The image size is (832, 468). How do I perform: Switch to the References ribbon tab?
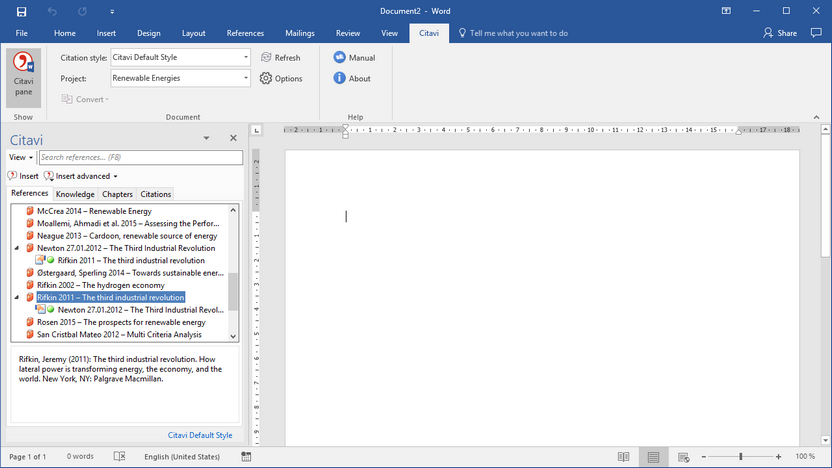(245, 33)
